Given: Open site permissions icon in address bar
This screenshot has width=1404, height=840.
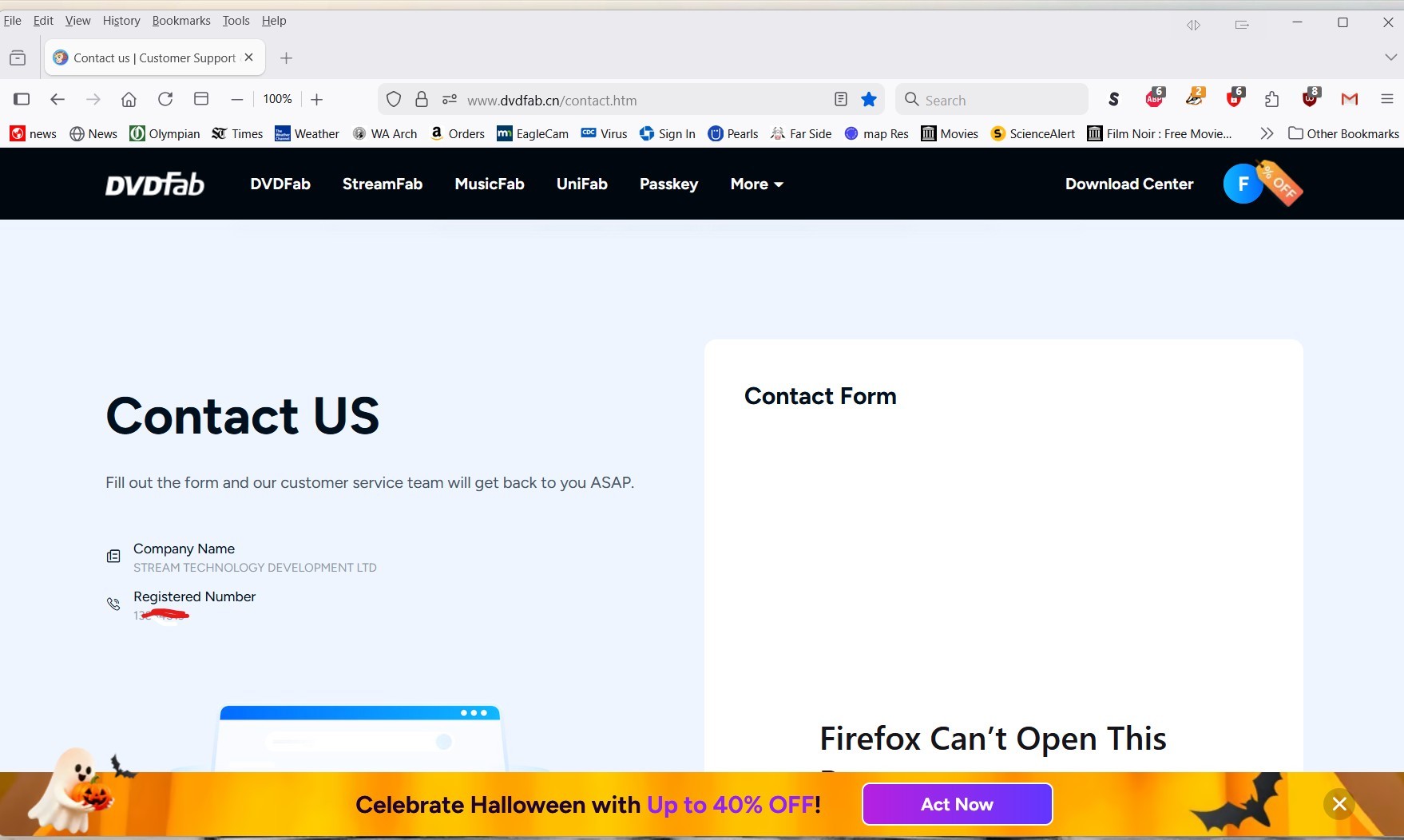Looking at the screenshot, I should point(450,99).
